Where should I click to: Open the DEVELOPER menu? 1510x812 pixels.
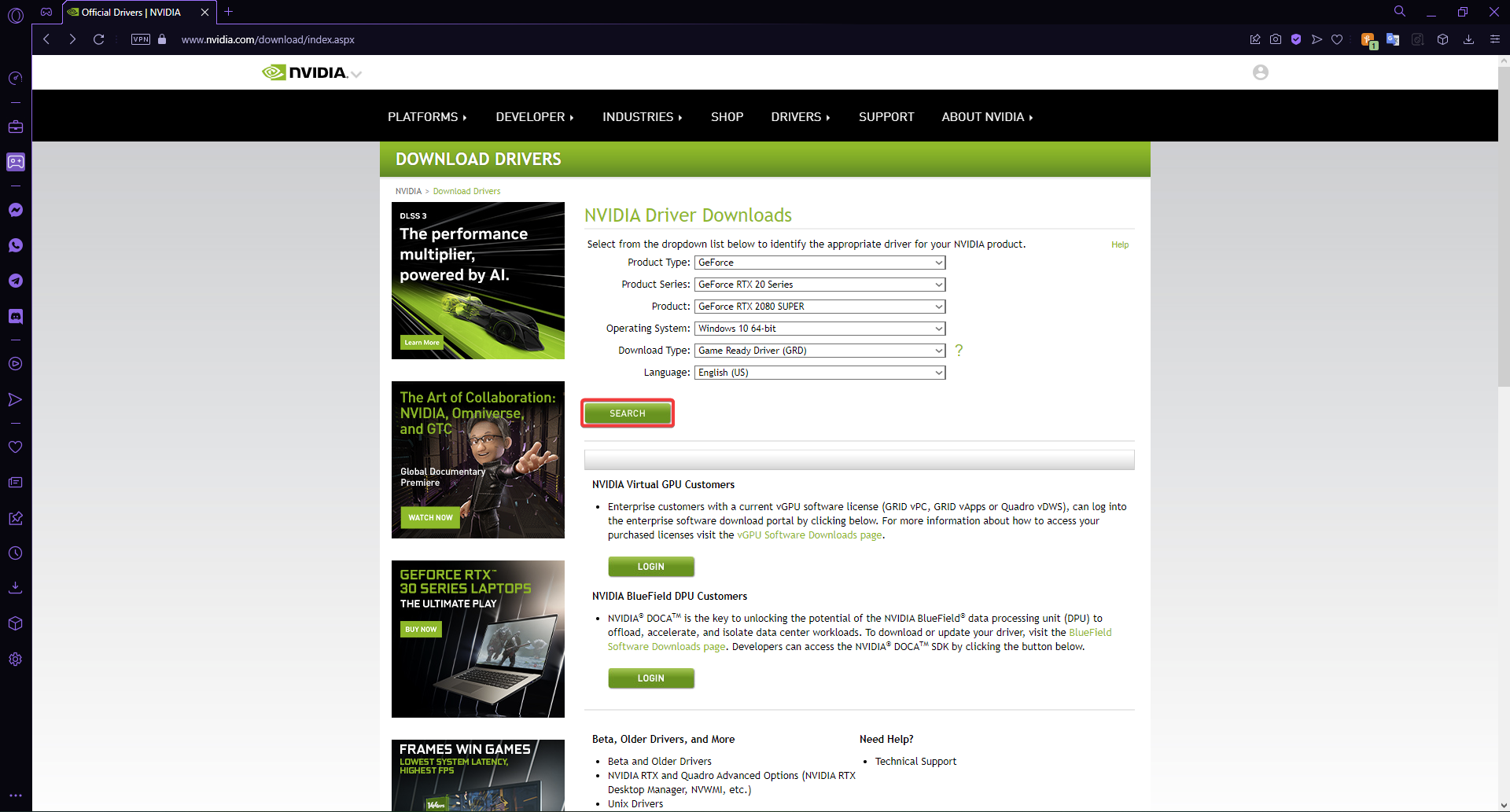pyautogui.click(x=535, y=117)
